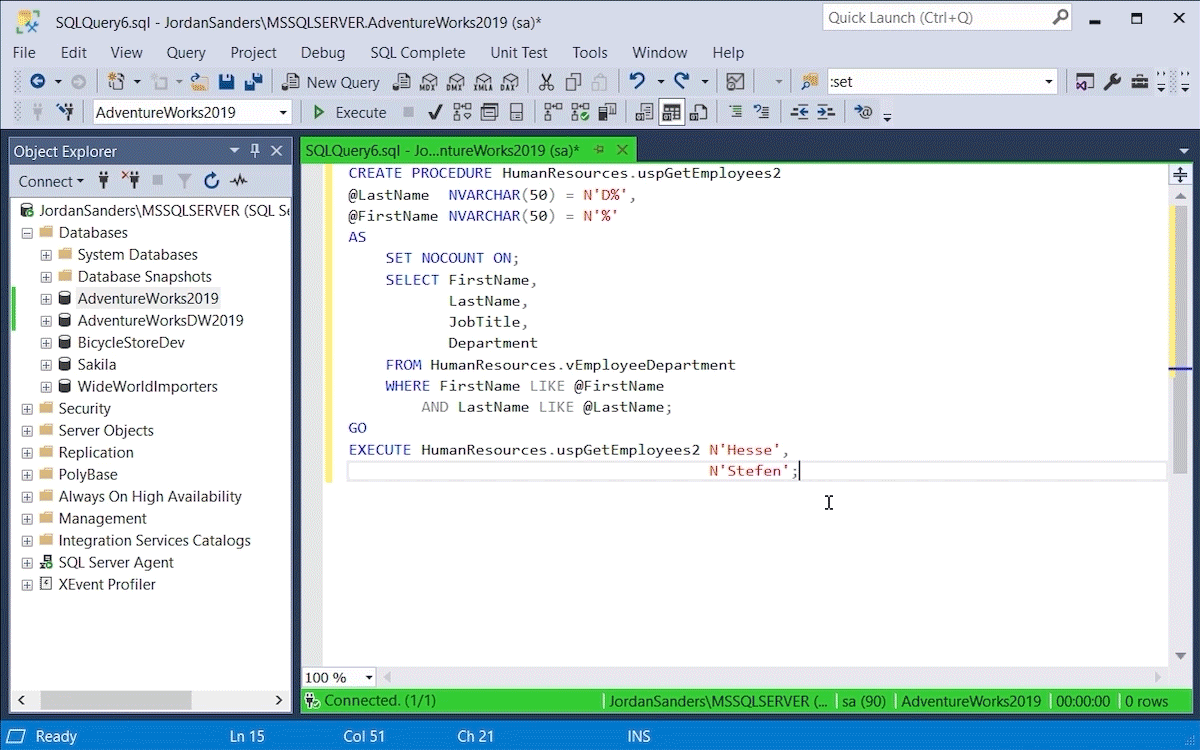Click the Cut scissors icon
The height and width of the screenshot is (750, 1200).
546,82
